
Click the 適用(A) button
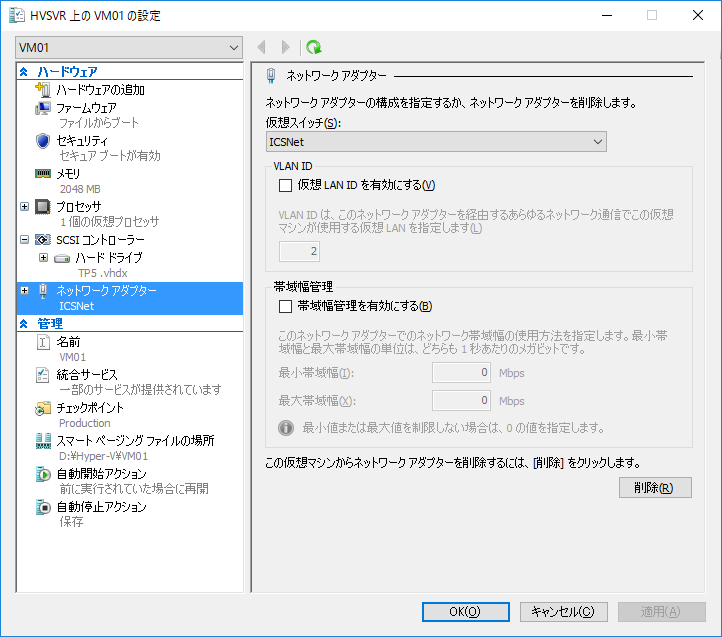[x=662, y=612]
